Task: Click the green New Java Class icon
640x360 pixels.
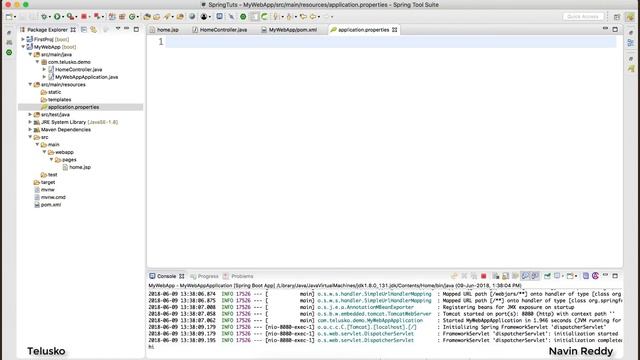Action: pyautogui.click(x=132, y=17)
